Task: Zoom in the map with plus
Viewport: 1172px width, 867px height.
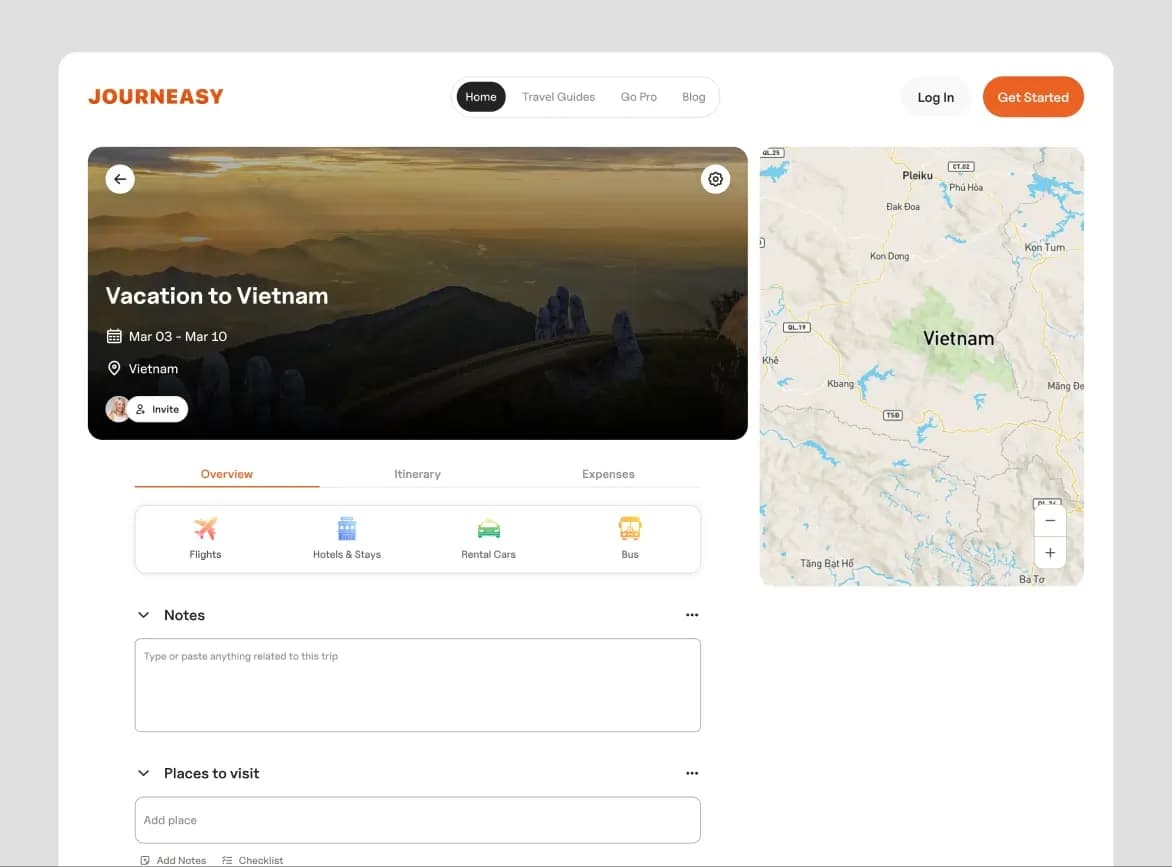Action: click(x=1050, y=552)
